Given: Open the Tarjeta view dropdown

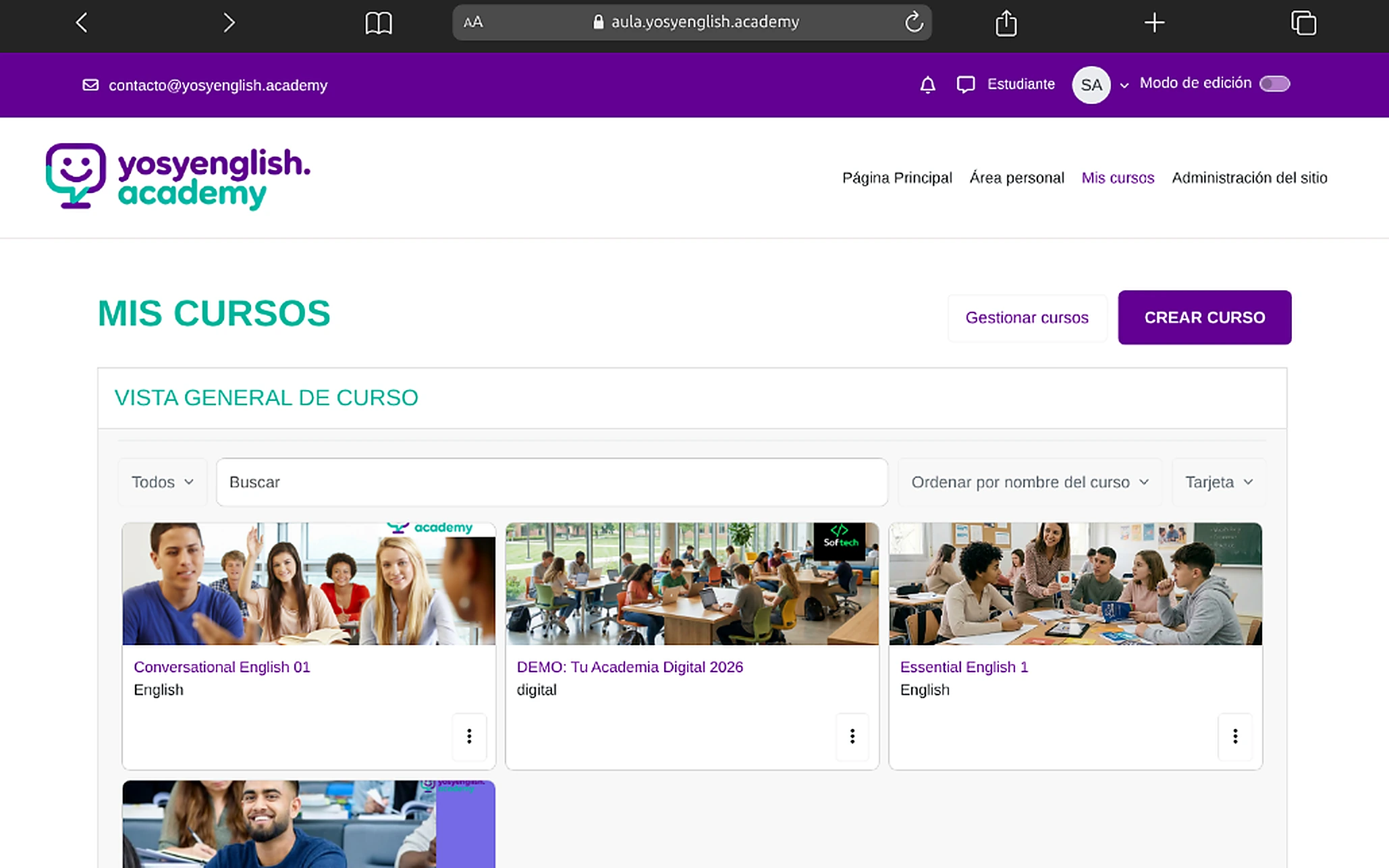Looking at the screenshot, I should pyautogui.click(x=1218, y=482).
